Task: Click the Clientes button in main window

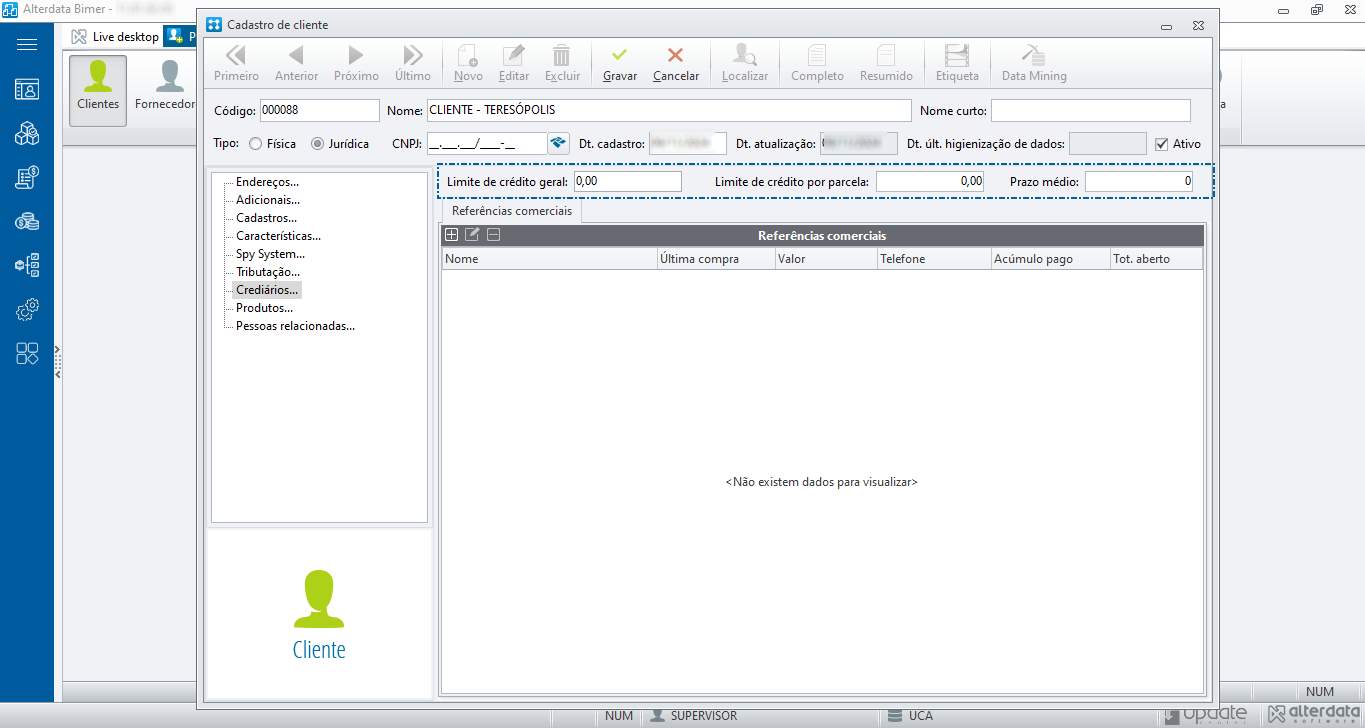Action: [98, 90]
